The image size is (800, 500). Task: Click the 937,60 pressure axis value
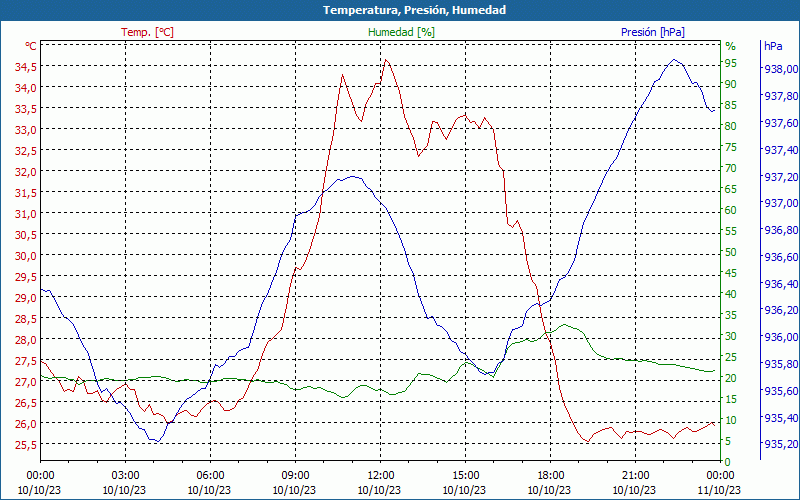point(781,123)
